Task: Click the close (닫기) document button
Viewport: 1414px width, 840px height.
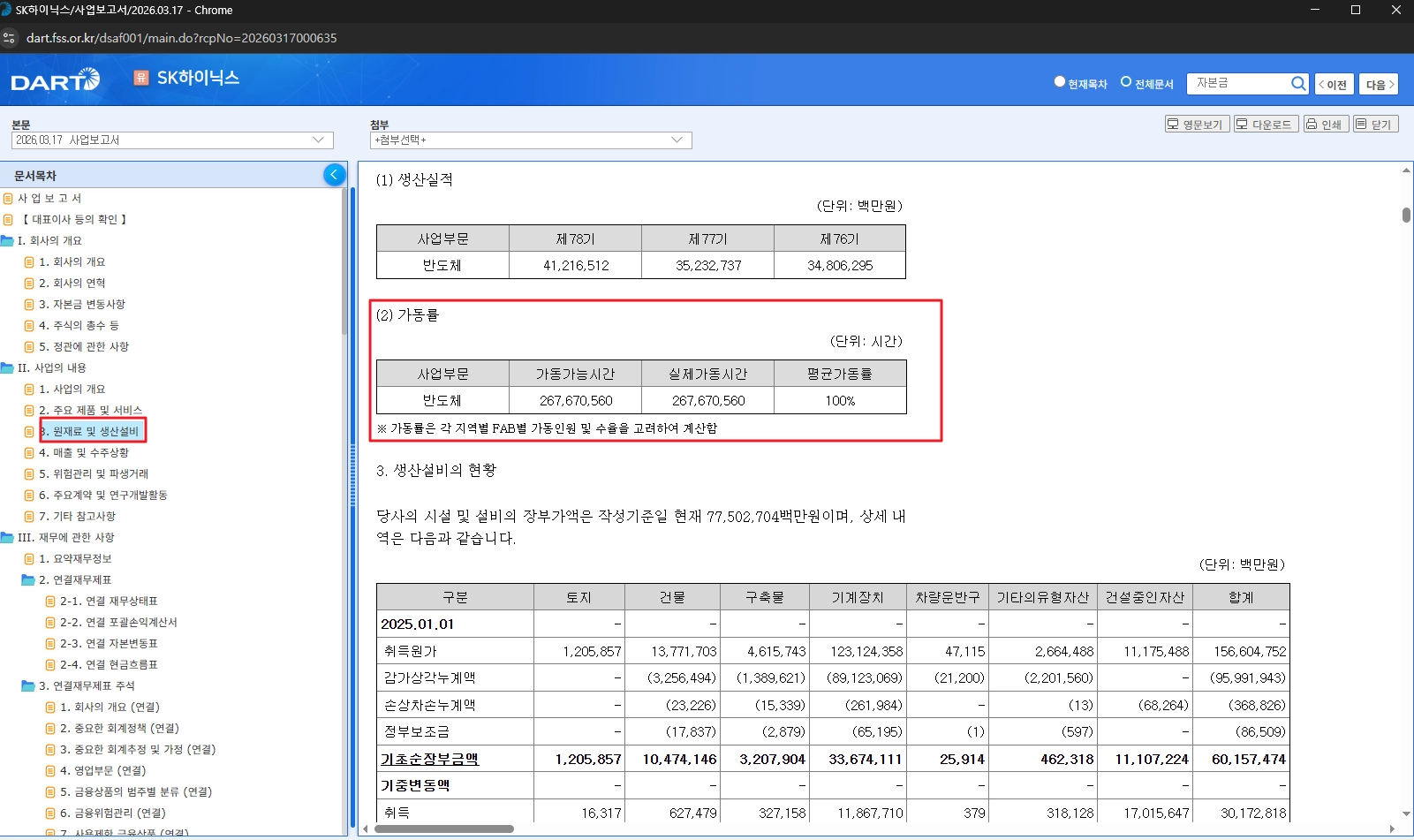Action: tap(1374, 125)
